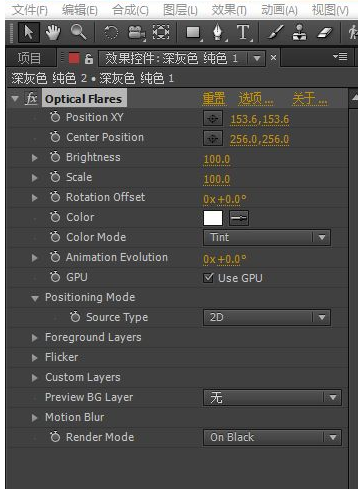Collapse the Optical Flares effect group
The height and width of the screenshot is (494, 364).
[x=15, y=99]
